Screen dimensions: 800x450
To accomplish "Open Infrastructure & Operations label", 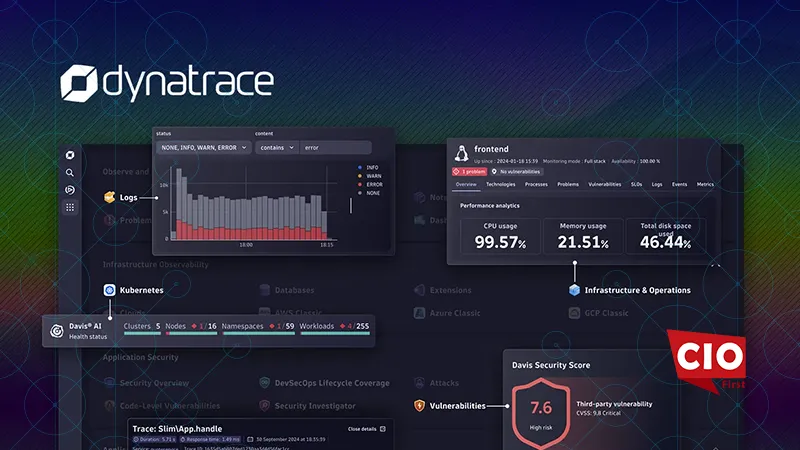I will click(638, 290).
